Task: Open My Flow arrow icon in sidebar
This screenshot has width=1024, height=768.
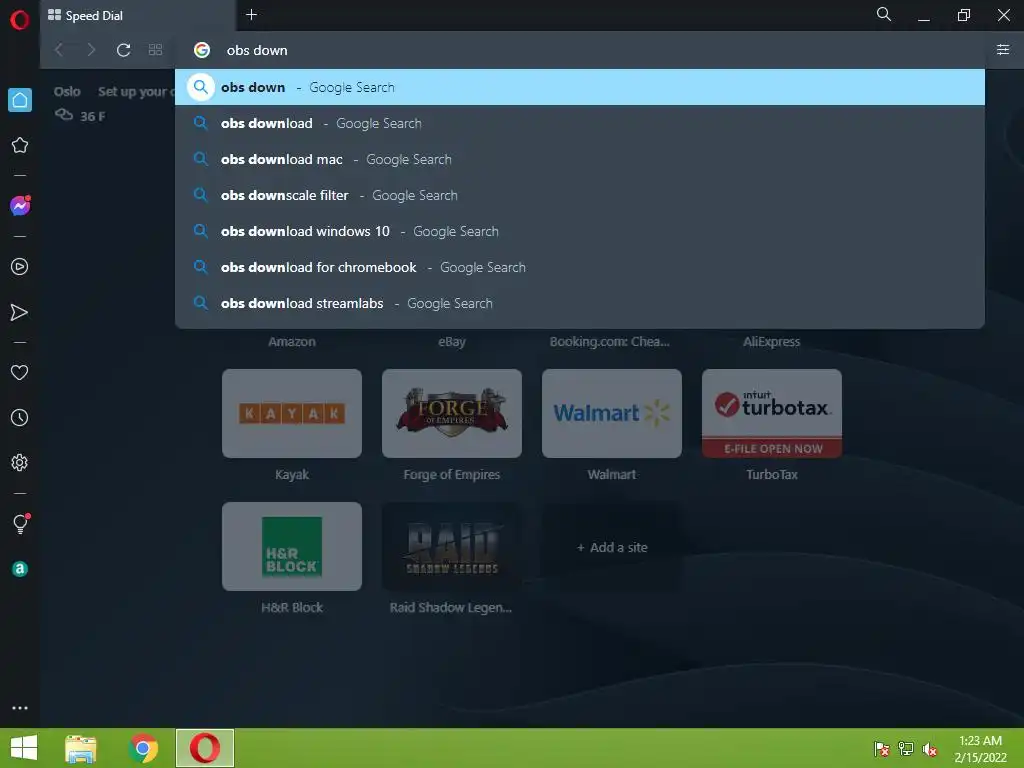Action: point(20,312)
